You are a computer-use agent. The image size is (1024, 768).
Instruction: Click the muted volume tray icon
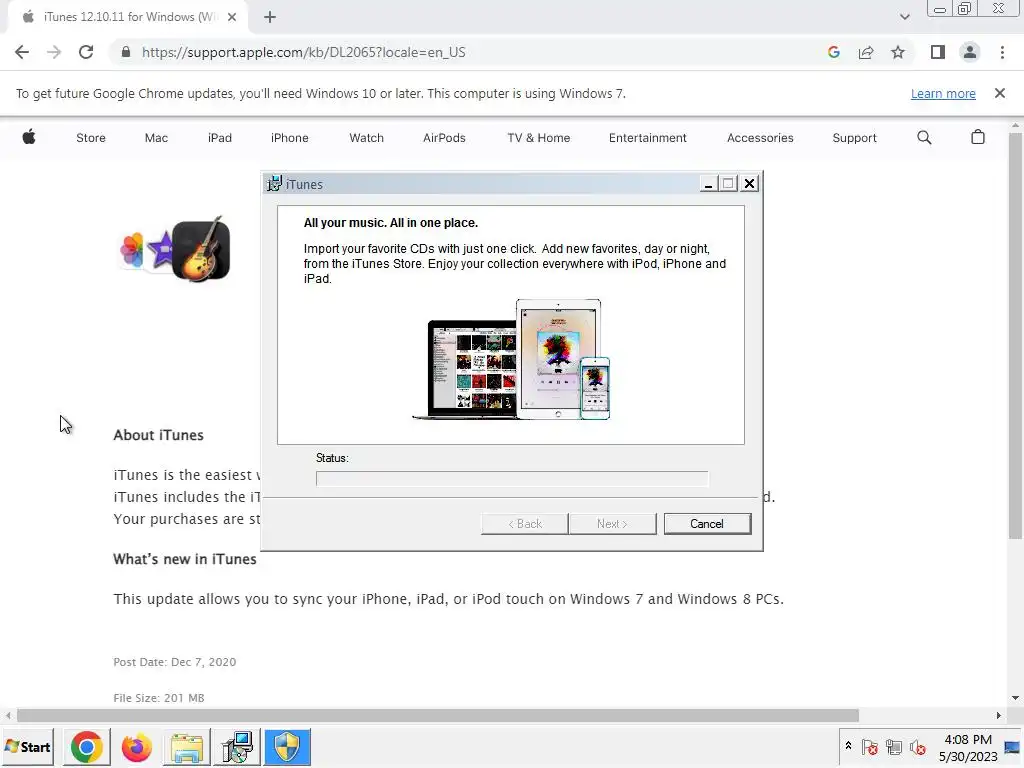pos(918,747)
